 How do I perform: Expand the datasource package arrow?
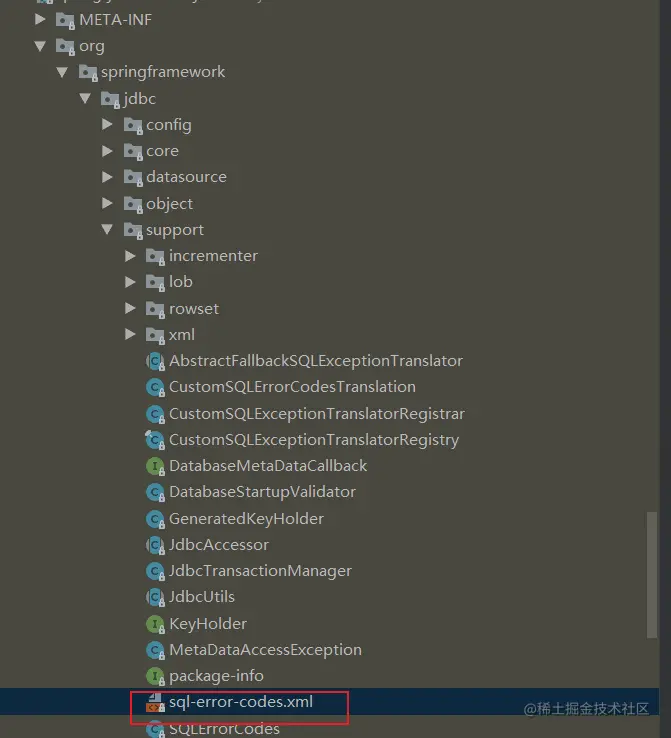point(107,176)
